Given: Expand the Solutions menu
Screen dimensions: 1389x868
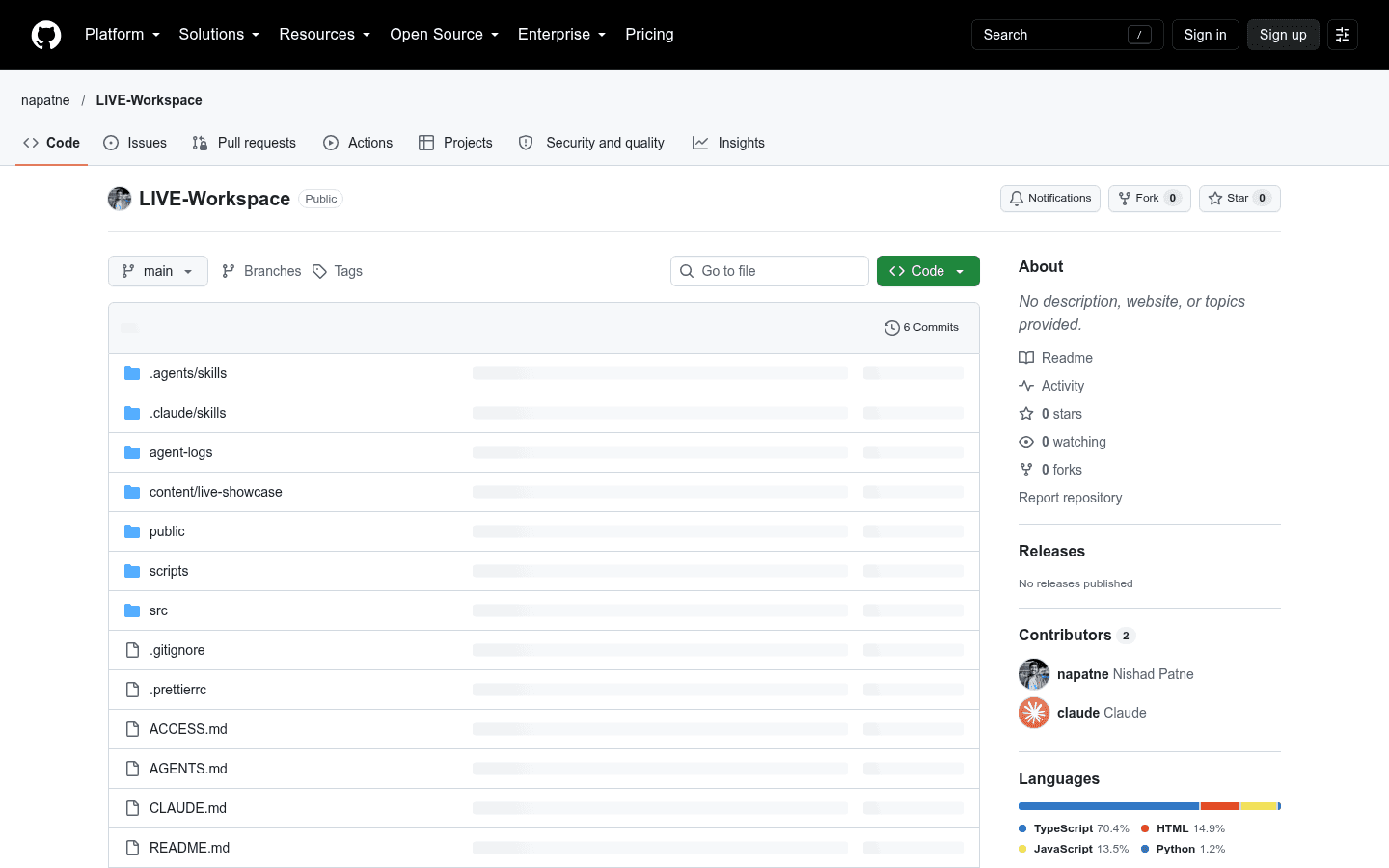Looking at the screenshot, I should pos(219,35).
